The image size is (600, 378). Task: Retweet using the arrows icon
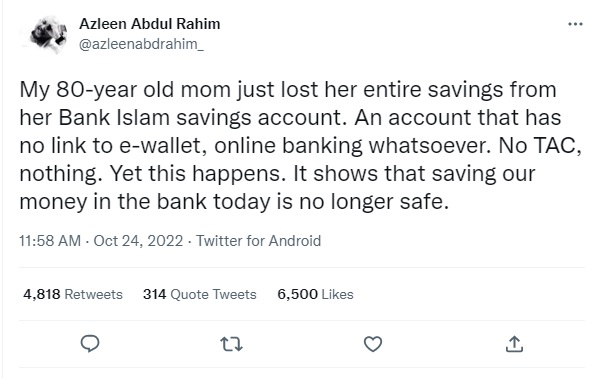[x=232, y=344]
